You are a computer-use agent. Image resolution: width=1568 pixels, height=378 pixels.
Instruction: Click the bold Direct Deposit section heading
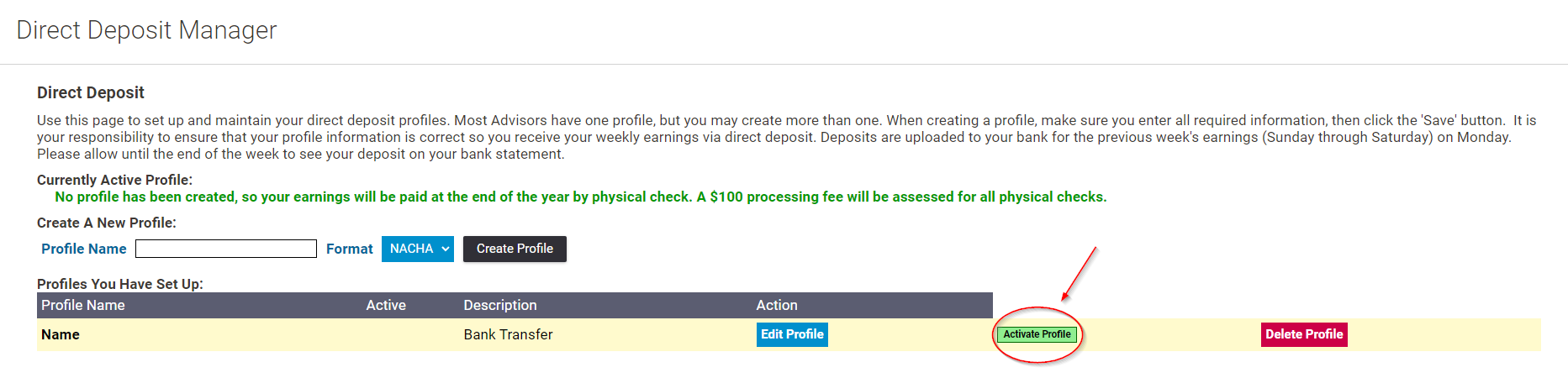pyautogui.click(x=91, y=92)
